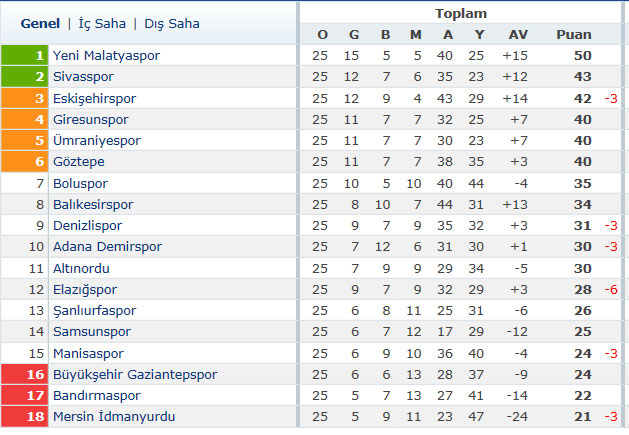This screenshot has height=435, width=629.
Task: Click the AV column header
Action: pyautogui.click(x=518, y=35)
